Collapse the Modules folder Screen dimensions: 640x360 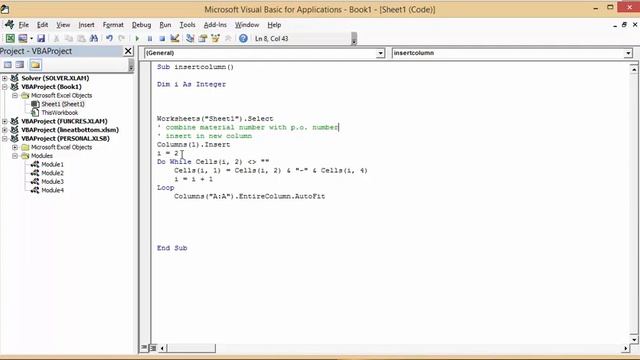click(x=15, y=156)
